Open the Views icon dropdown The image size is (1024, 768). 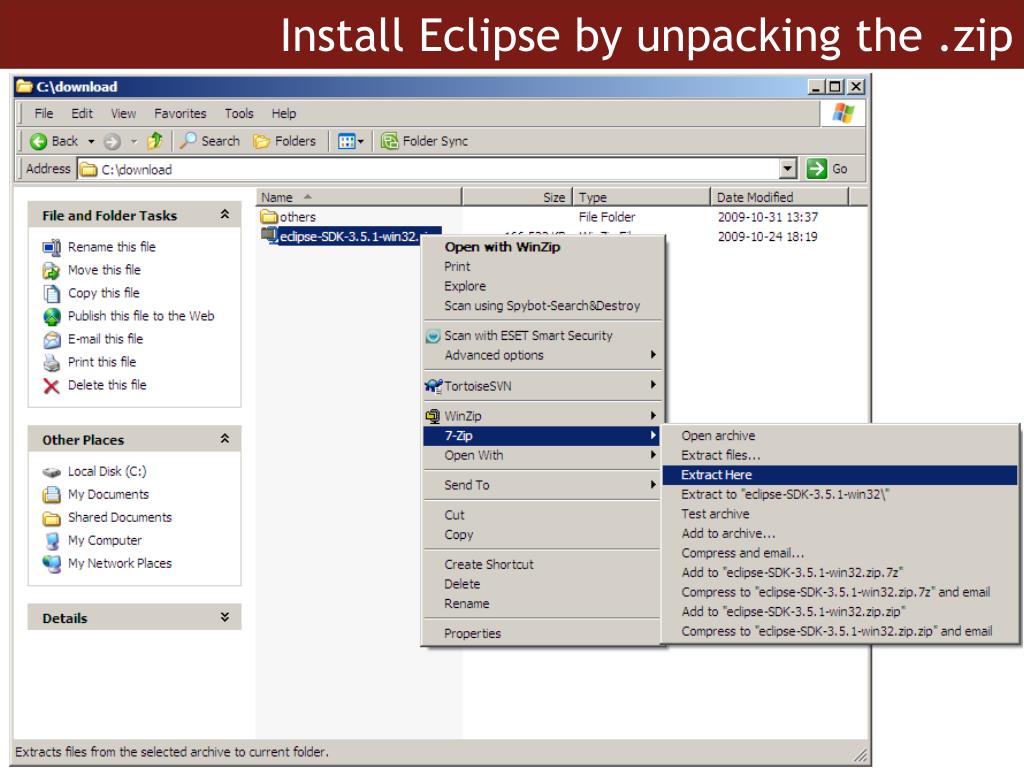point(351,141)
